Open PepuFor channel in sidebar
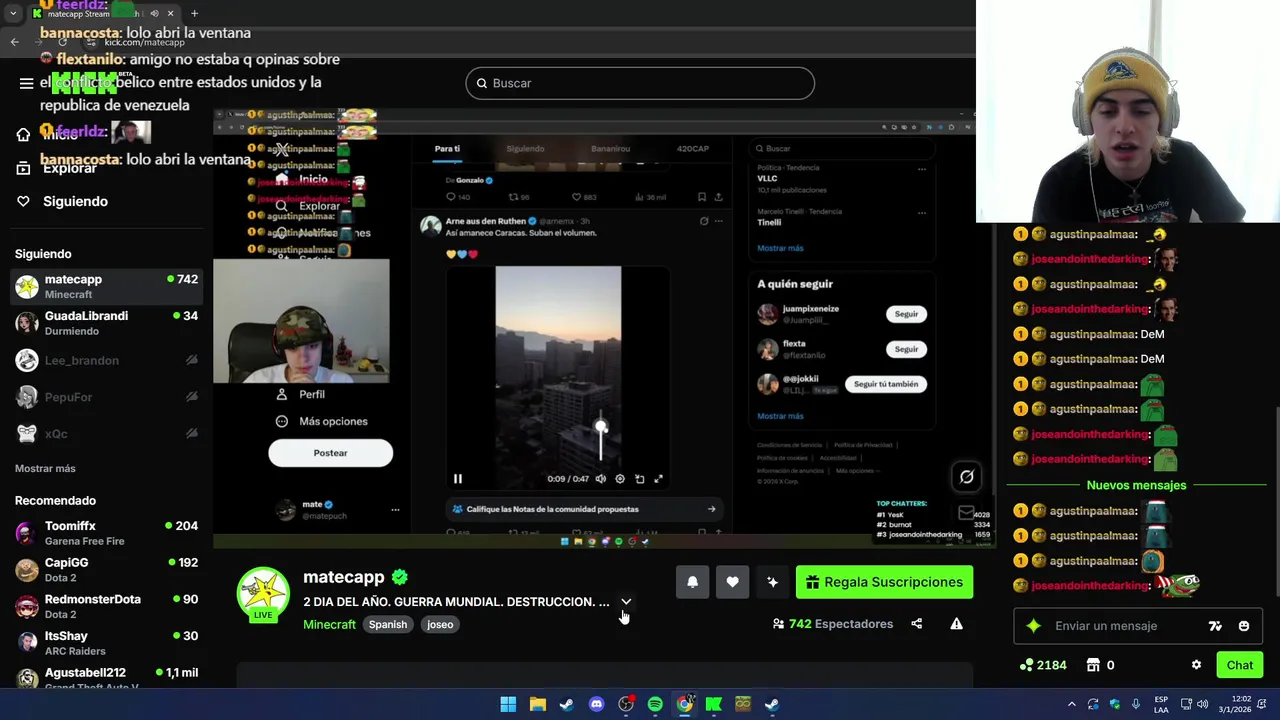This screenshot has height=720, width=1280. point(107,397)
